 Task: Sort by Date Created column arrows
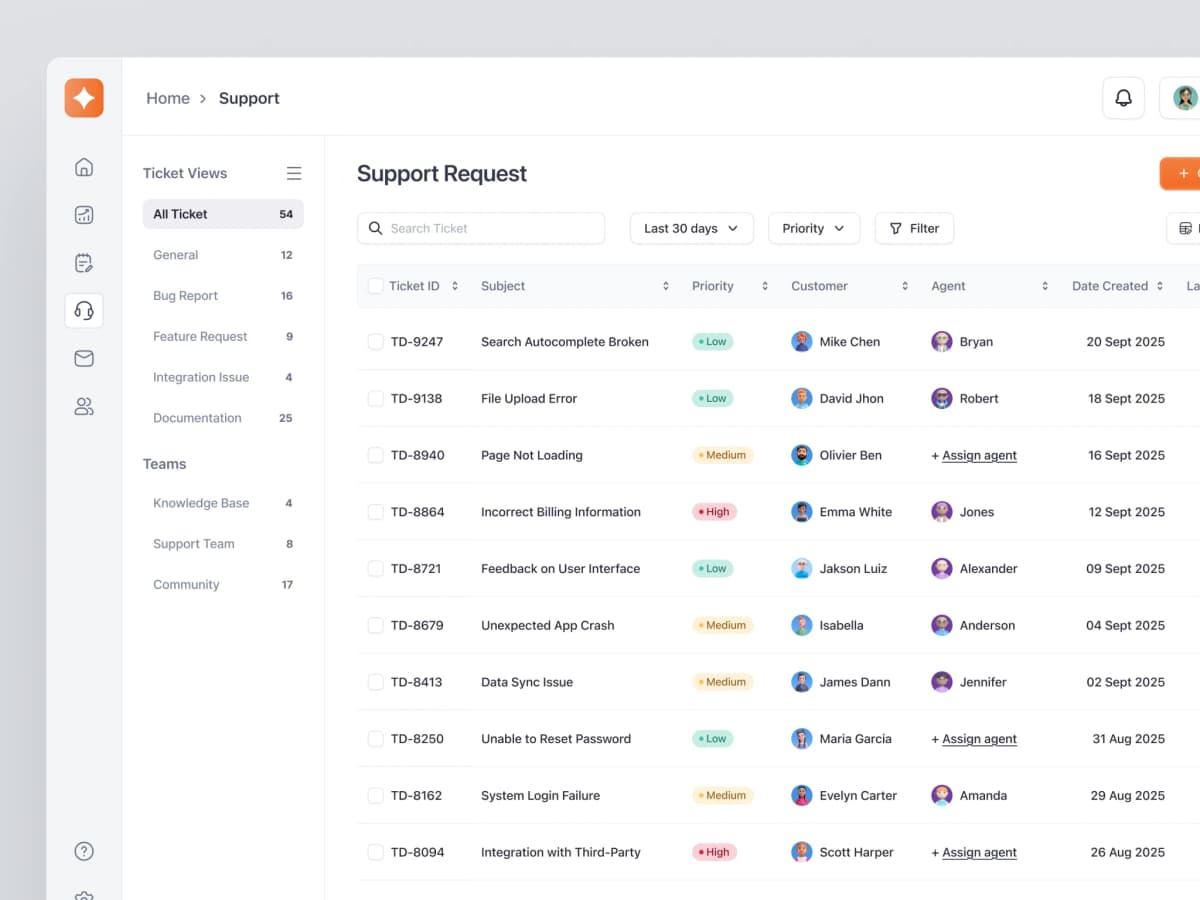(x=1160, y=286)
